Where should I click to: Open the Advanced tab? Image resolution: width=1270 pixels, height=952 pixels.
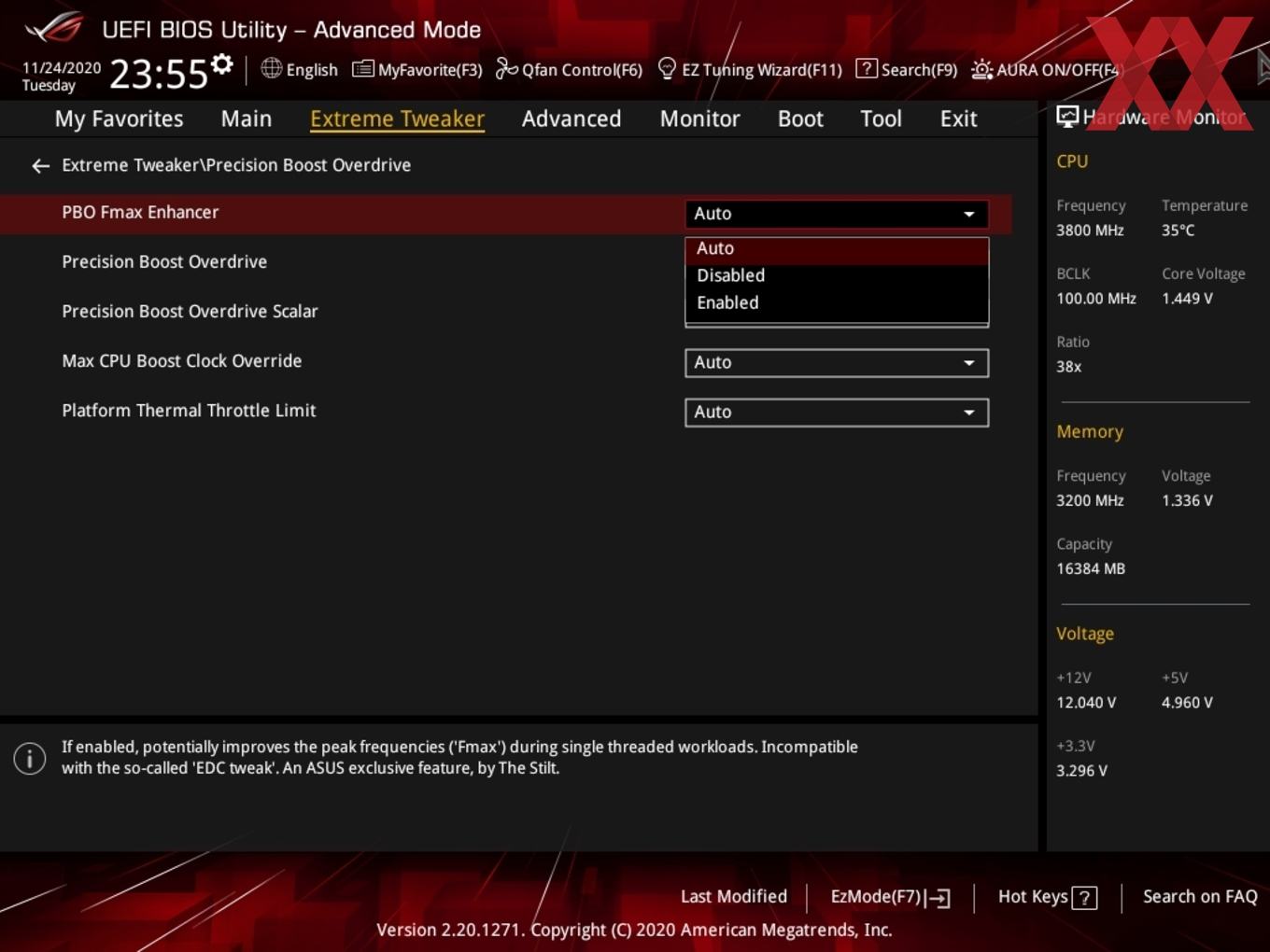pos(571,119)
